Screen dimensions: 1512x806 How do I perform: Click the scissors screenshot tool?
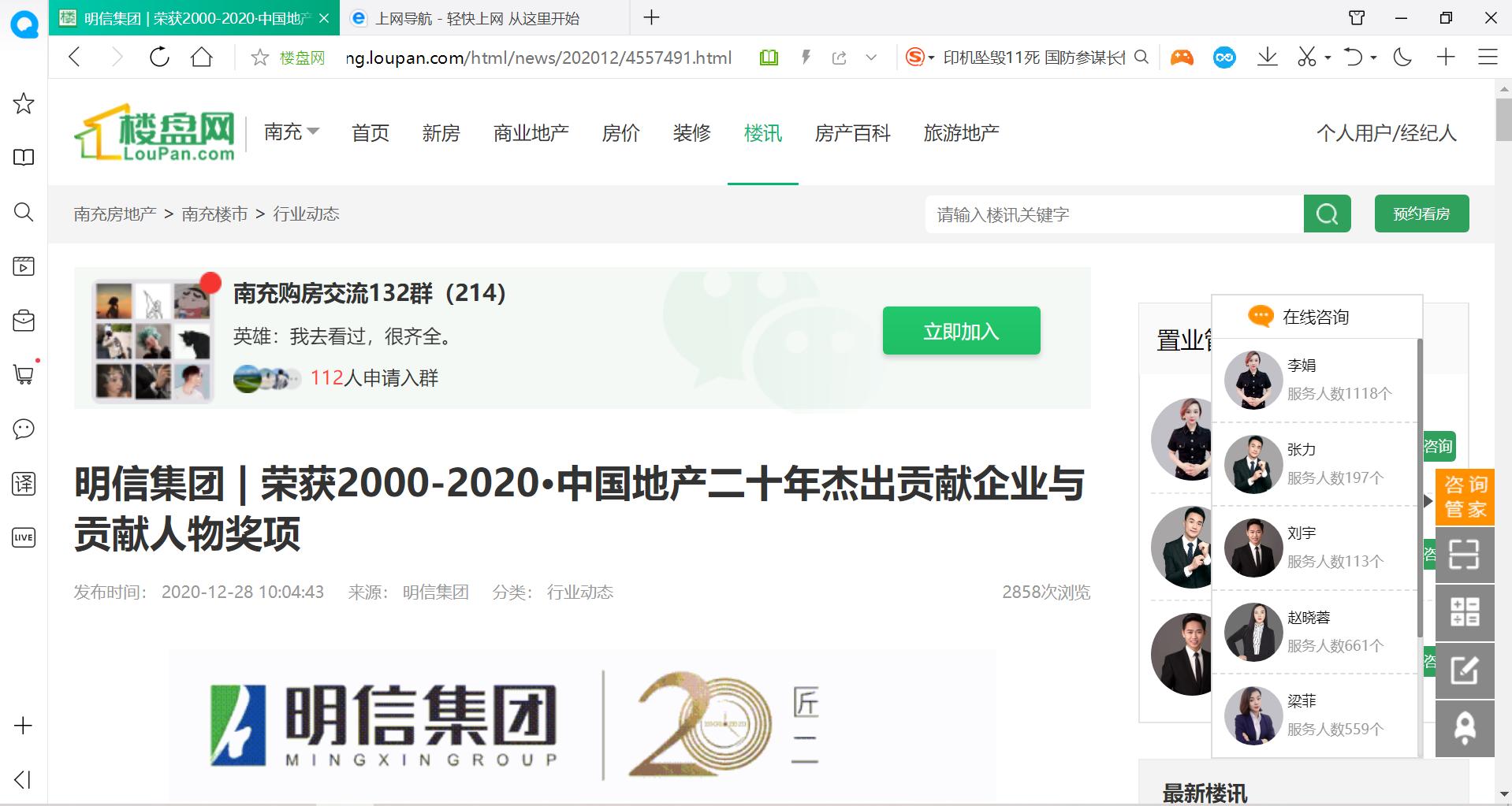coord(1307,57)
